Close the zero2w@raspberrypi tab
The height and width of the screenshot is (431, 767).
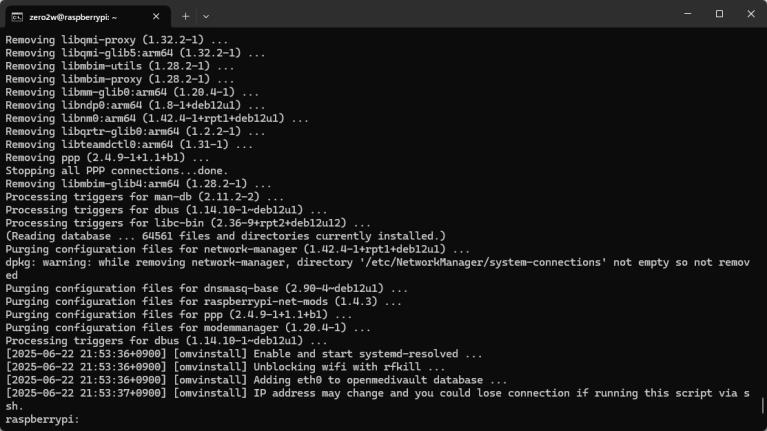[x=156, y=17]
